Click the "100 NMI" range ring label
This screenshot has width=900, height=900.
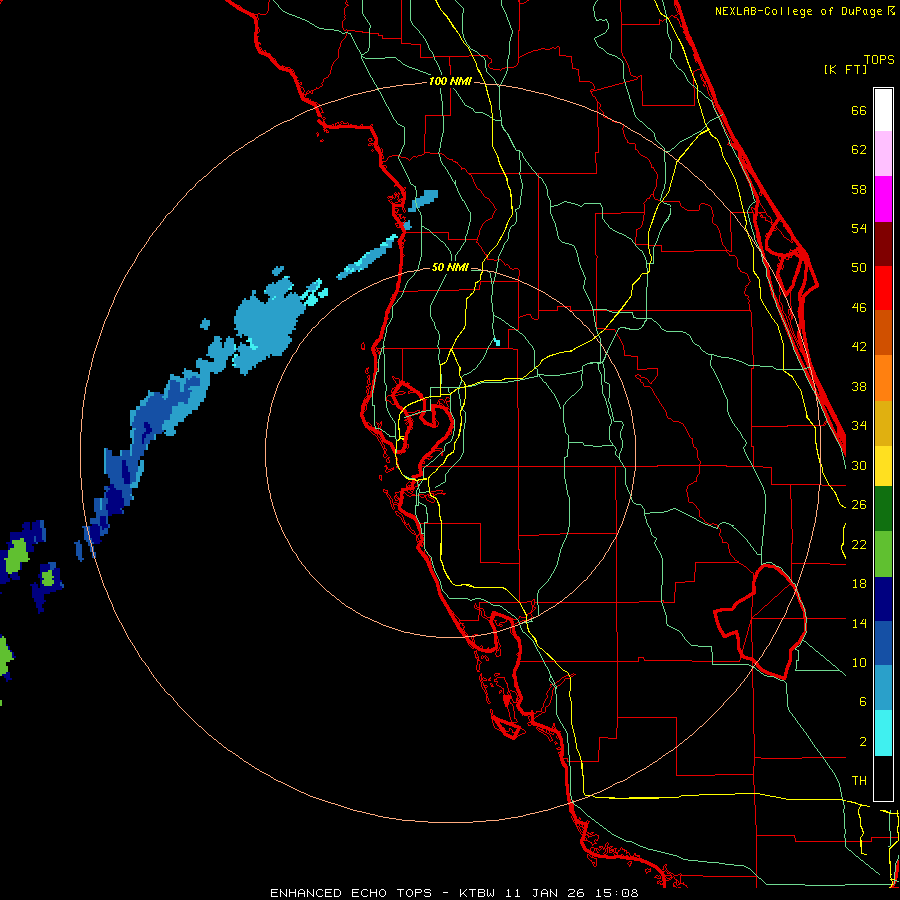[450, 81]
